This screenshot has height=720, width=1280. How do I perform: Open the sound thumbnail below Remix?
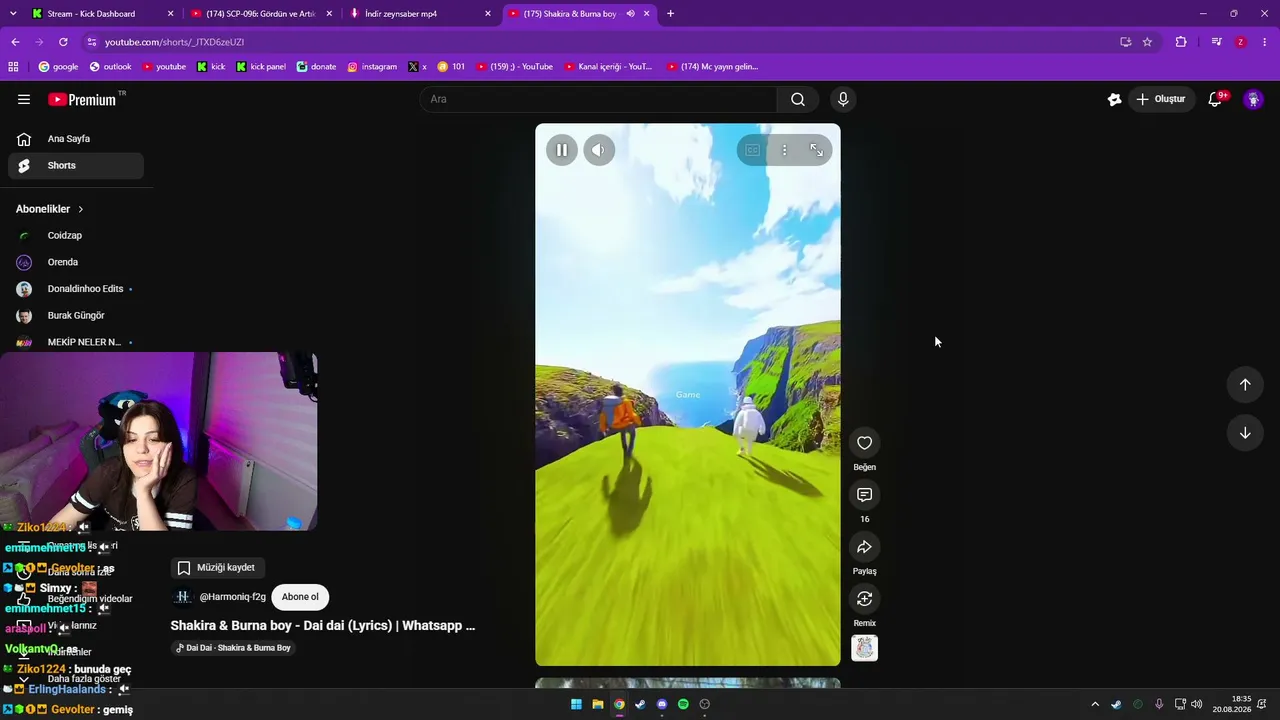[x=865, y=648]
